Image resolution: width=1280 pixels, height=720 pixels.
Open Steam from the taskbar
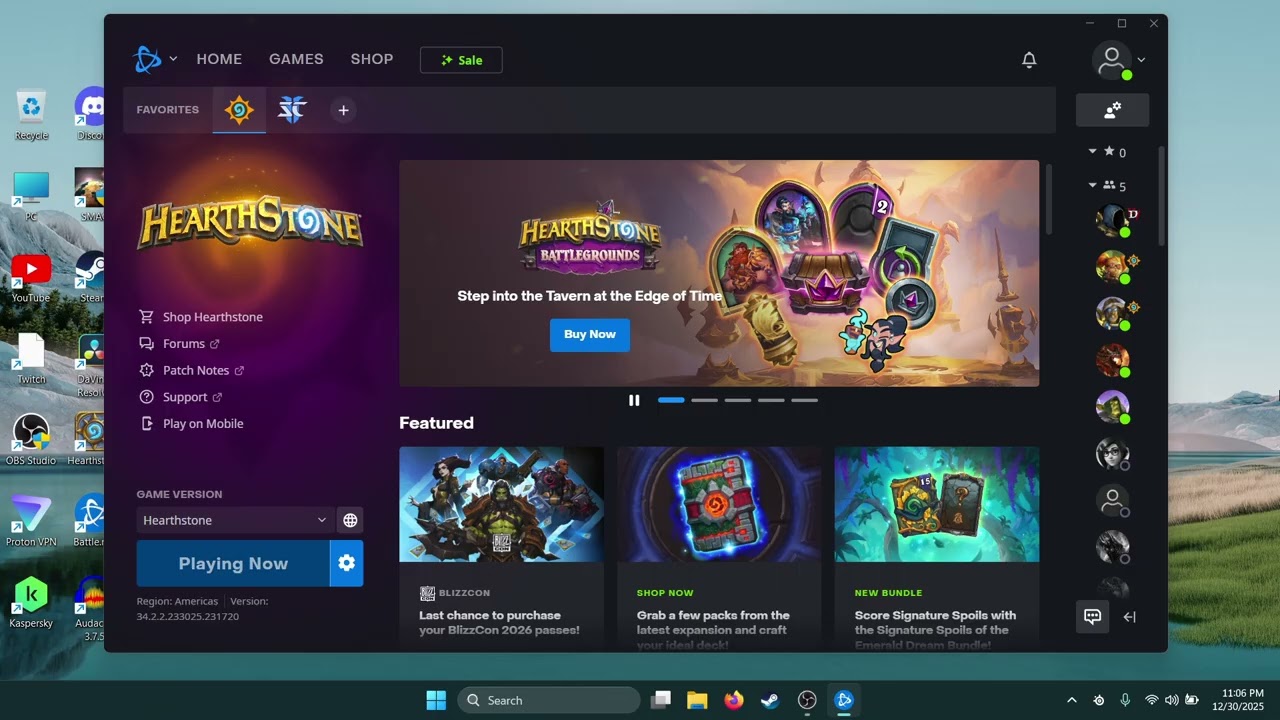(771, 700)
